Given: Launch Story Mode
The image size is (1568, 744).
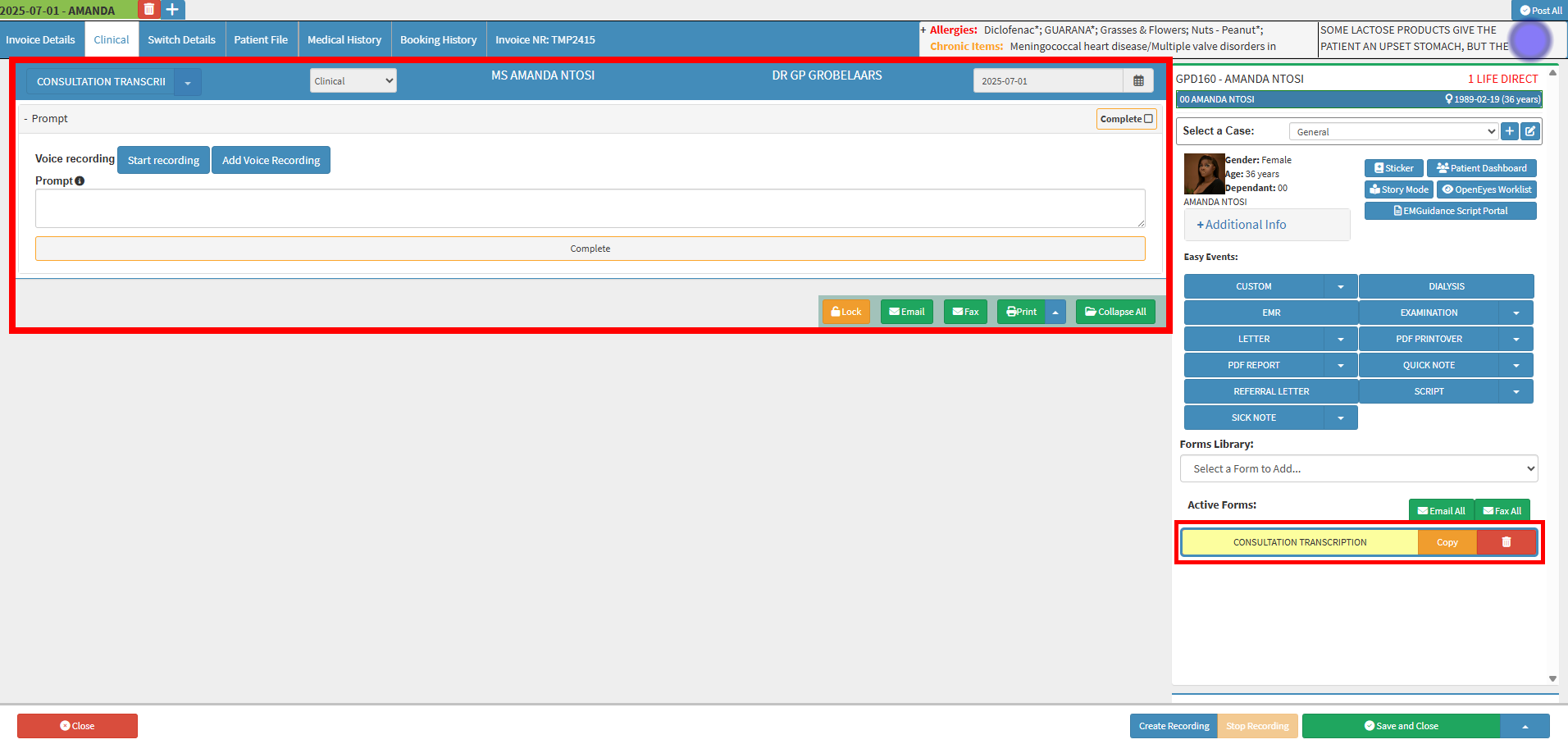Looking at the screenshot, I should (1399, 189).
